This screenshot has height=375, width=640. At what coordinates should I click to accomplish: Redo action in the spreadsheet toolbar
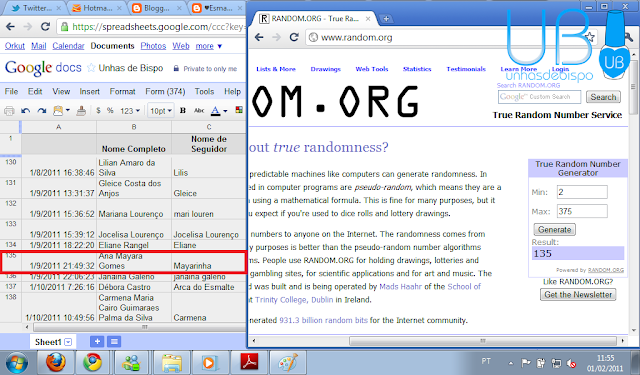point(42,111)
